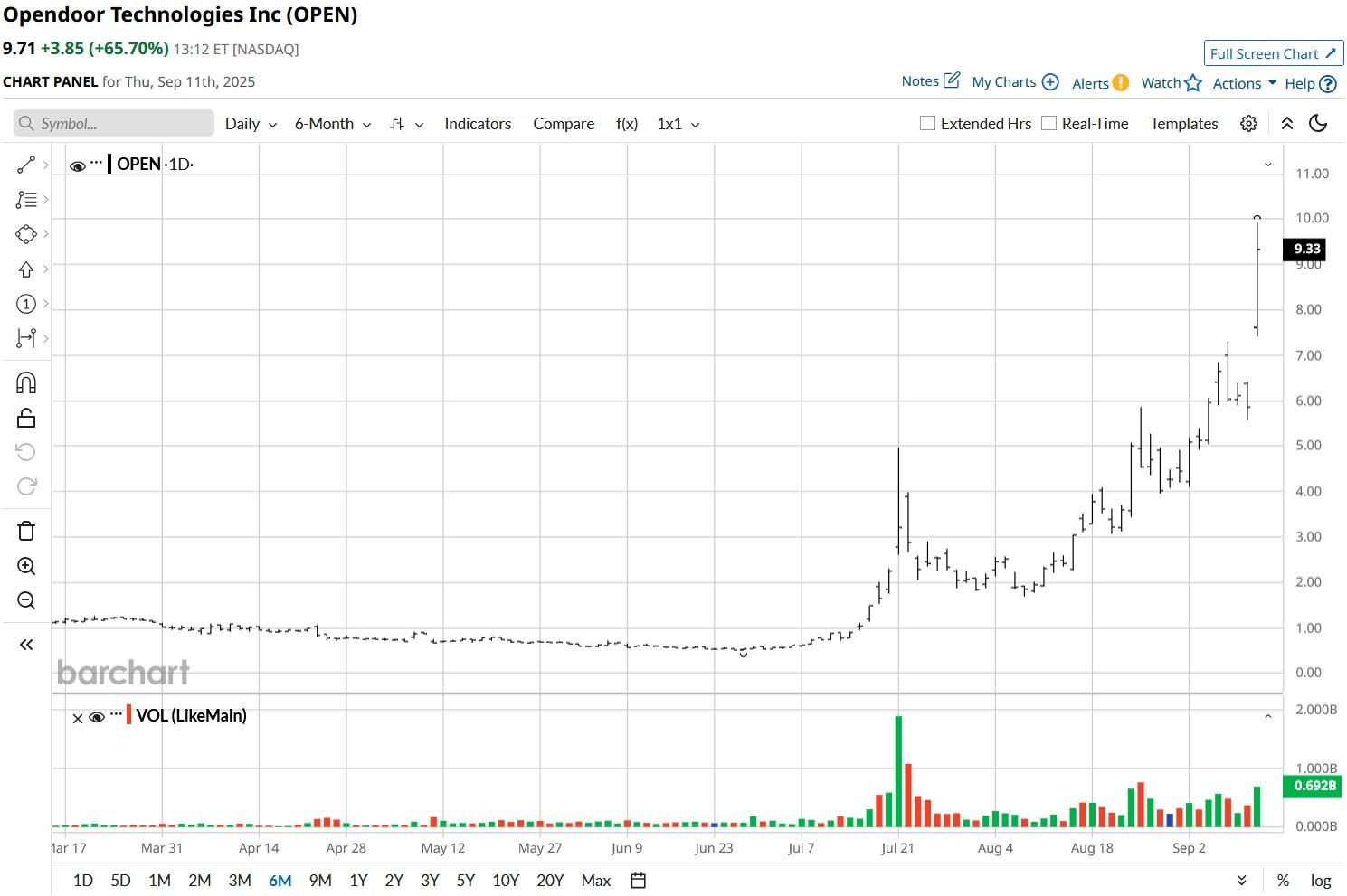Collapse the volume pane chevron

coord(1268,716)
